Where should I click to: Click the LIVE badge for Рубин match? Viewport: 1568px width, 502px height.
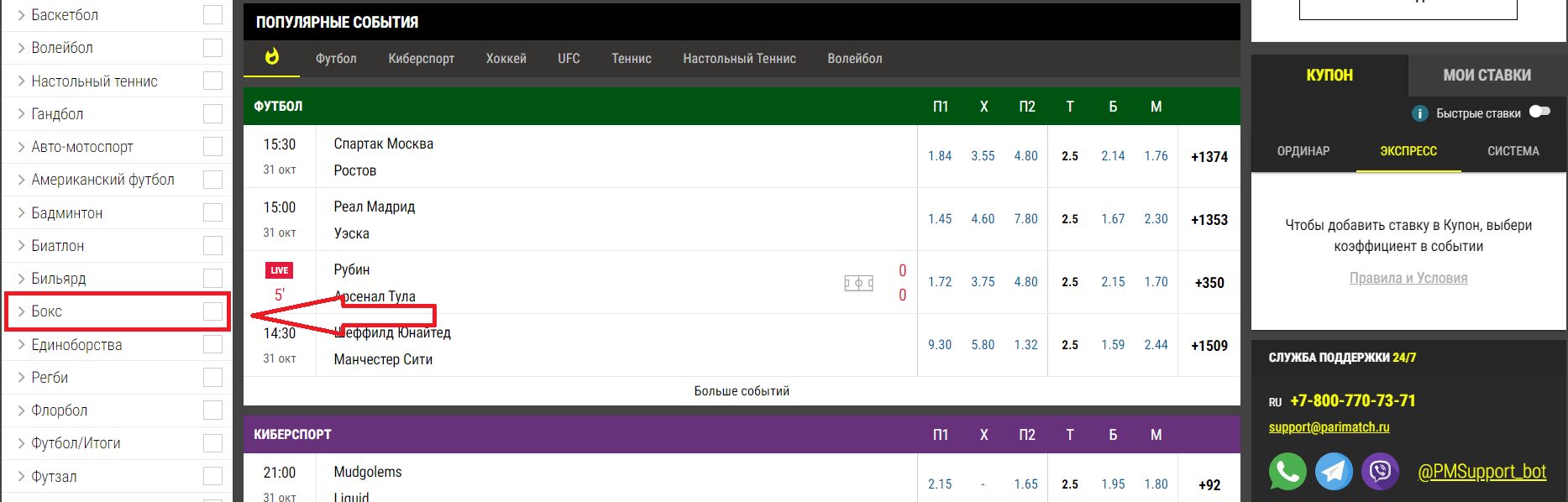(280, 270)
